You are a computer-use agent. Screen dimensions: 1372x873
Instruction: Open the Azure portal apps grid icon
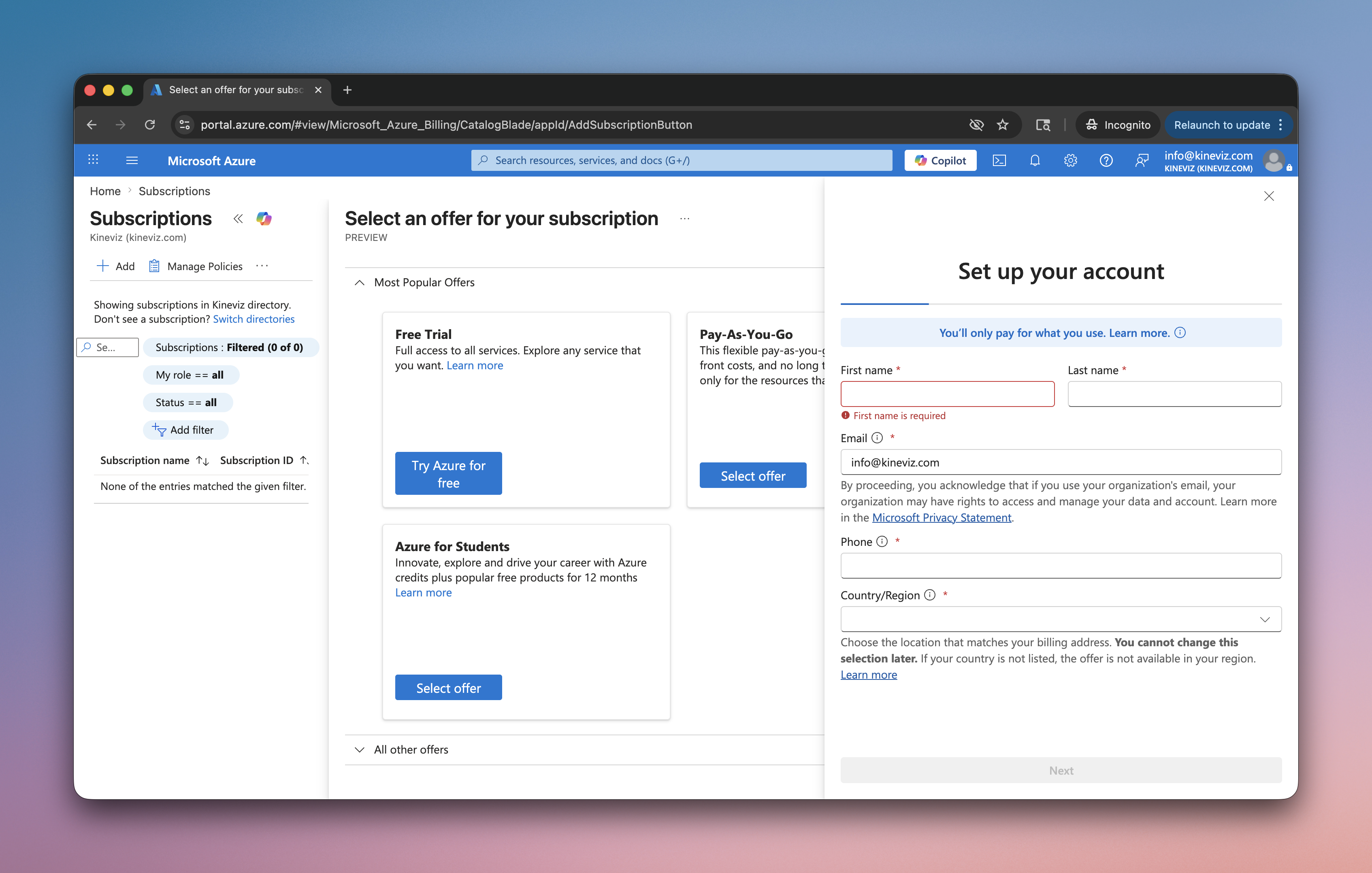coord(94,160)
